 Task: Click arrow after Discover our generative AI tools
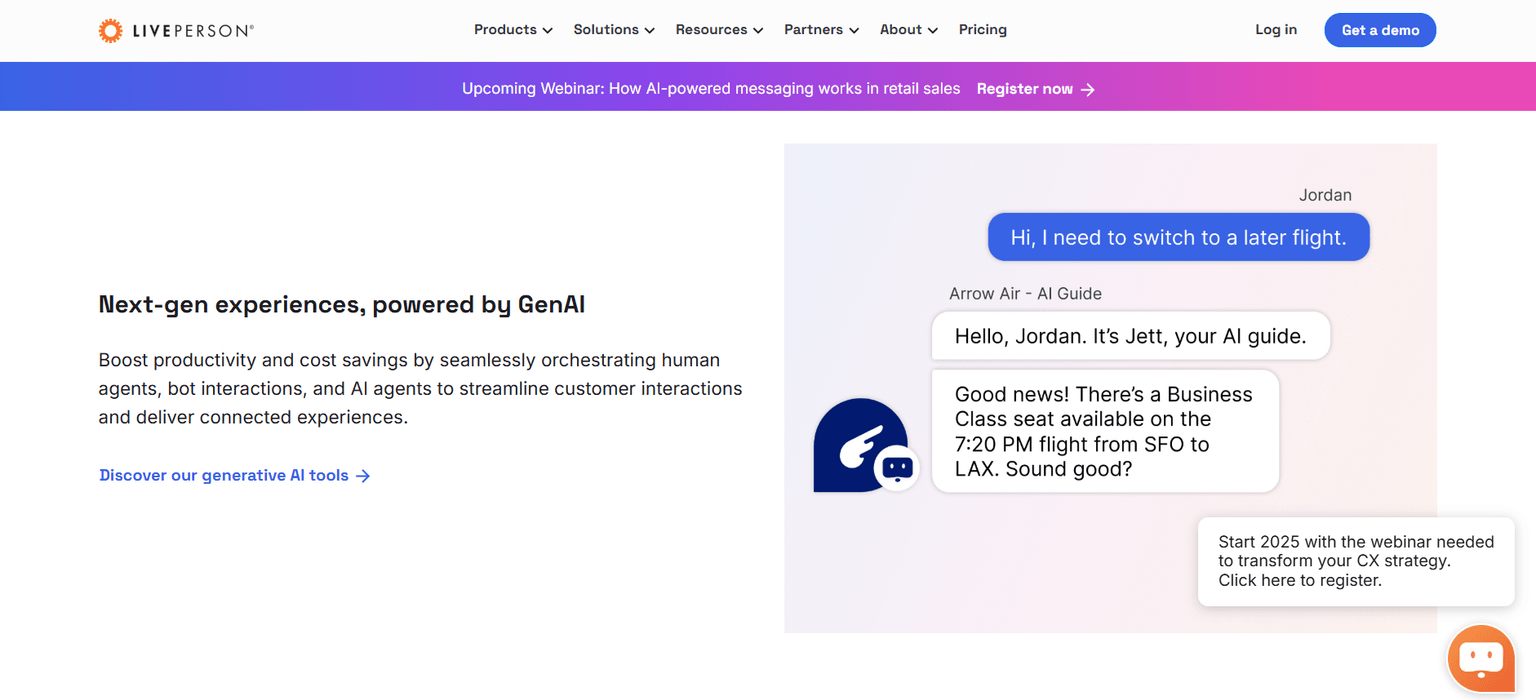(x=363, y=476)
